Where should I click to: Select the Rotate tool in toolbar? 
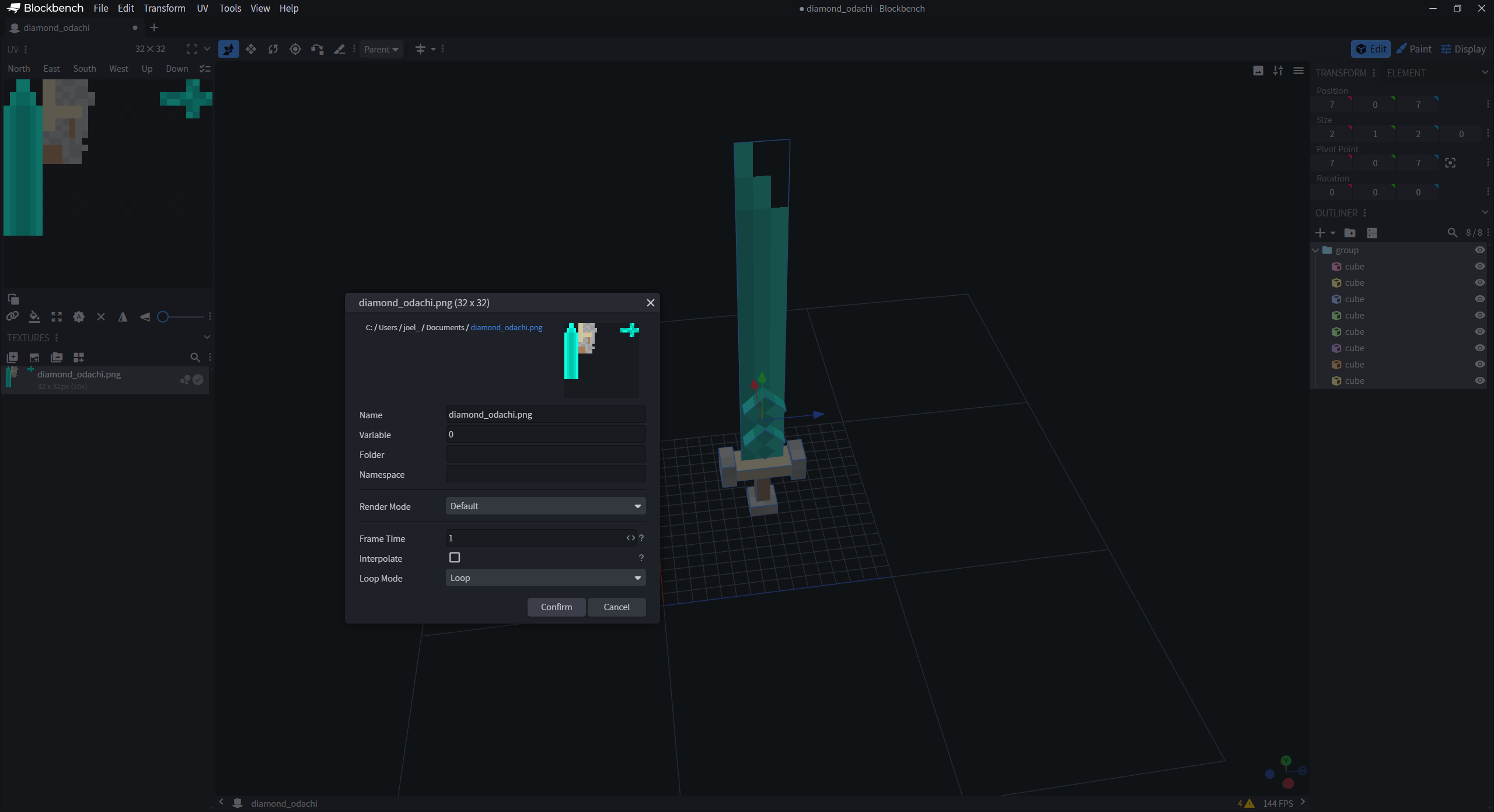273,49
